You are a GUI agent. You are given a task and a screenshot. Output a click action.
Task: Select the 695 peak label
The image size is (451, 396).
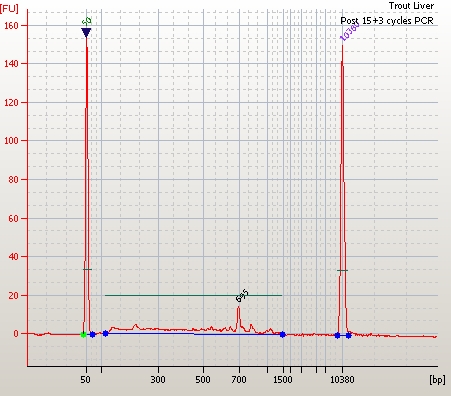[242, 296]
